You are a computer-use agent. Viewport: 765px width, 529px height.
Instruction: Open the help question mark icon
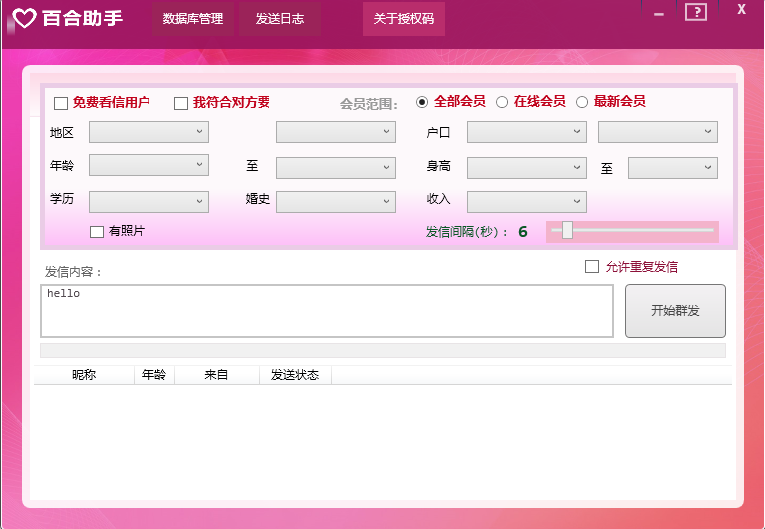[696, 11]
